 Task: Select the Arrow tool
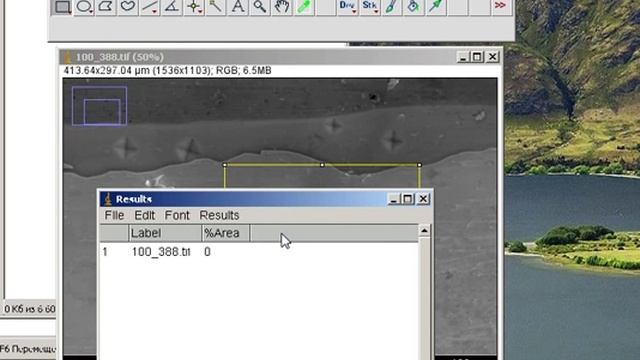436,6
